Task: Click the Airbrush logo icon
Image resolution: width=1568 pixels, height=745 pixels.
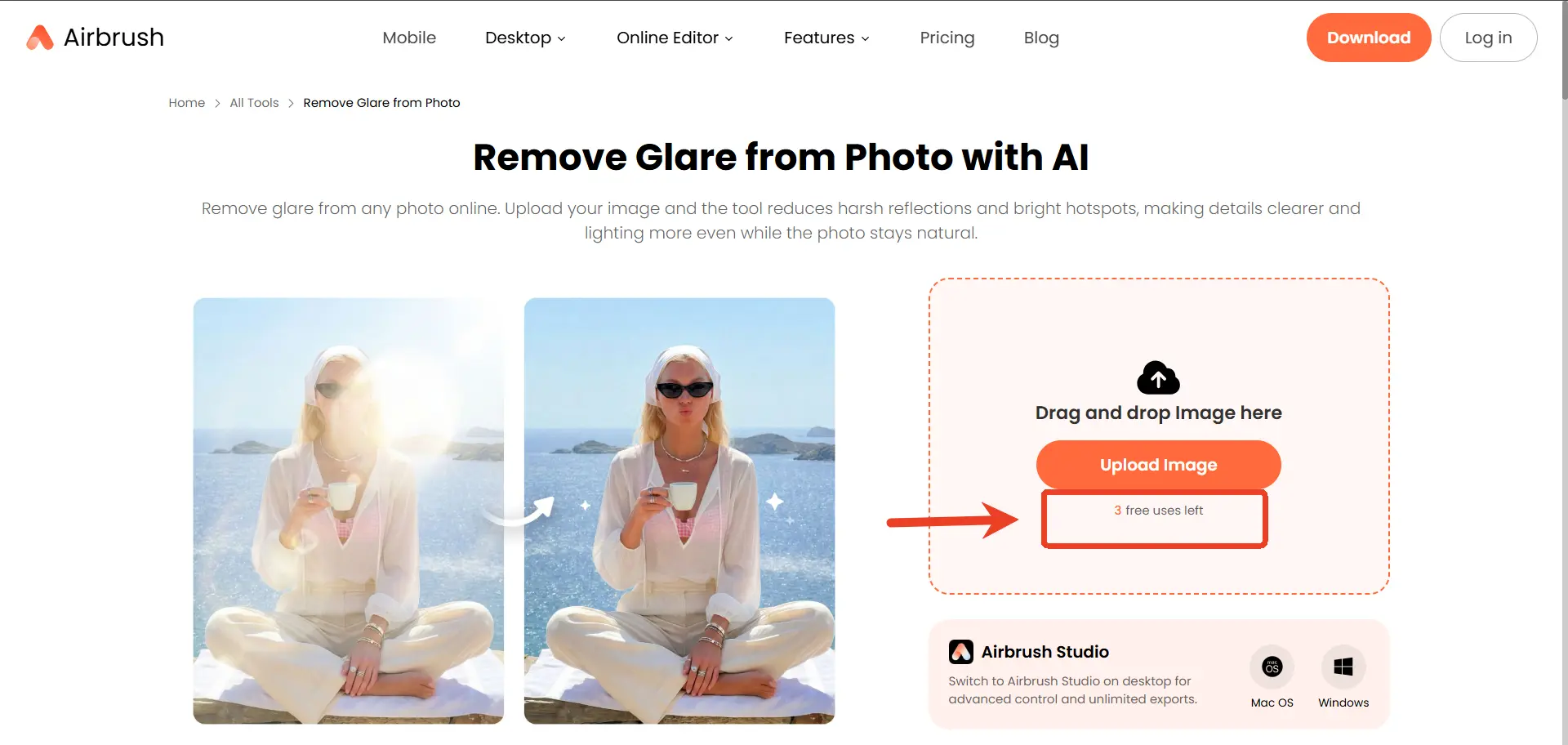Action: (39, 38)
